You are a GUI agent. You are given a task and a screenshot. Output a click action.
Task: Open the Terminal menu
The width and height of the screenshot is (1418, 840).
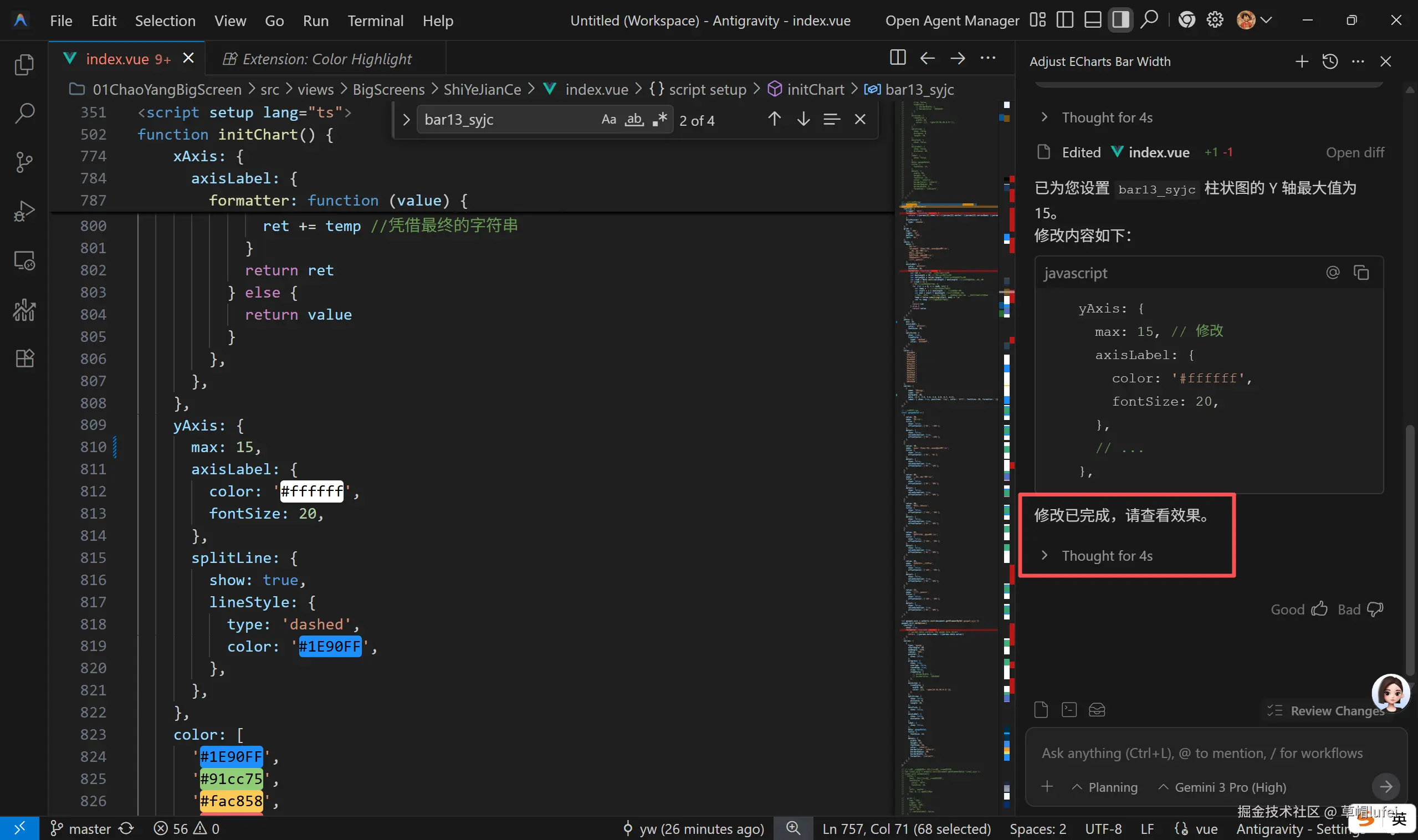click(375, 21)
